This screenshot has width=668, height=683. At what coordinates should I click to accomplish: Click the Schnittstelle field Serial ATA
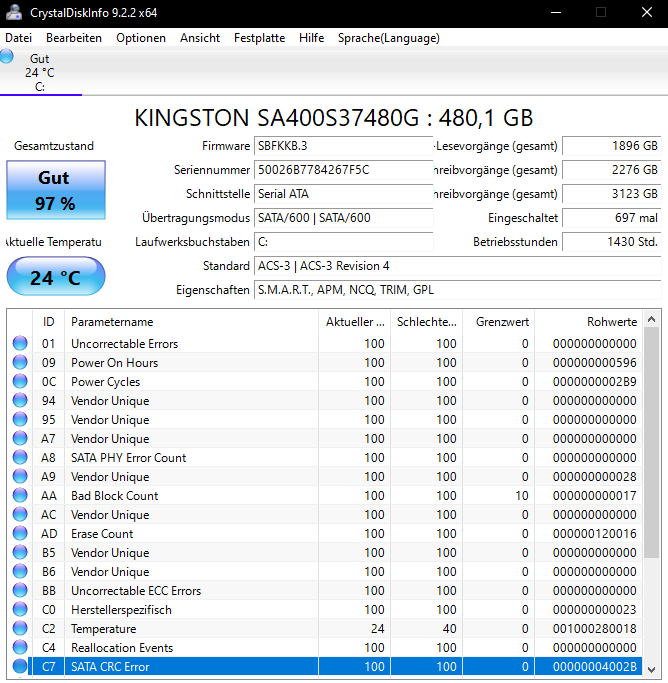click(343, 193)
